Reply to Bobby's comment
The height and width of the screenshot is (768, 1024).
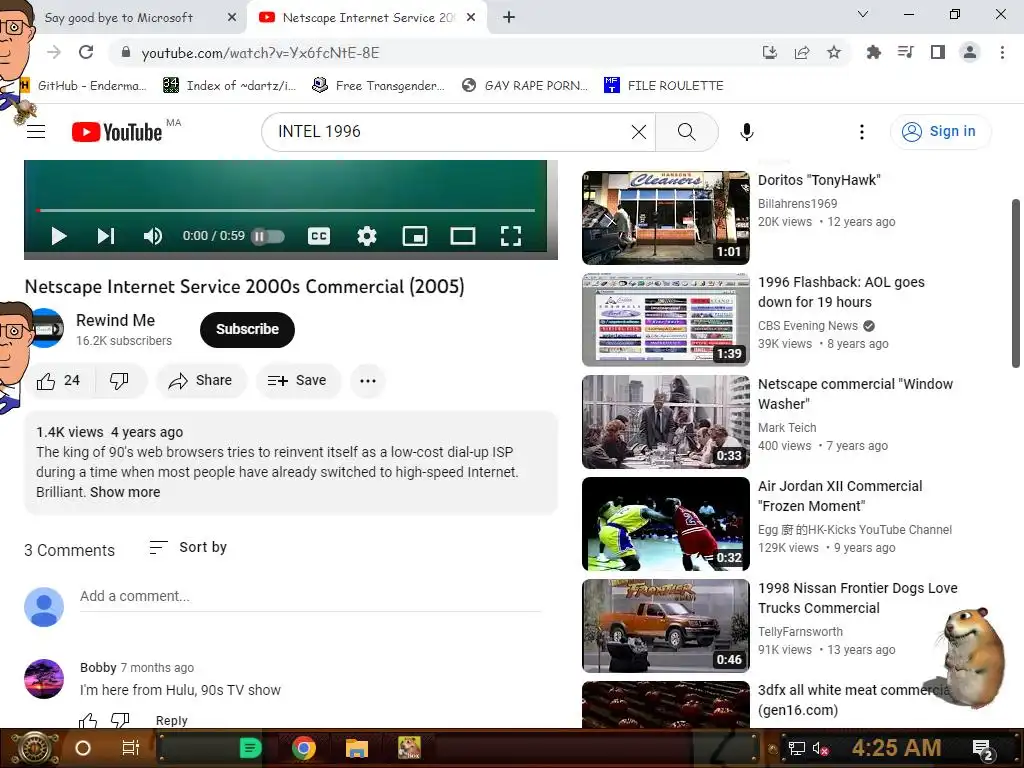(172, 720)
